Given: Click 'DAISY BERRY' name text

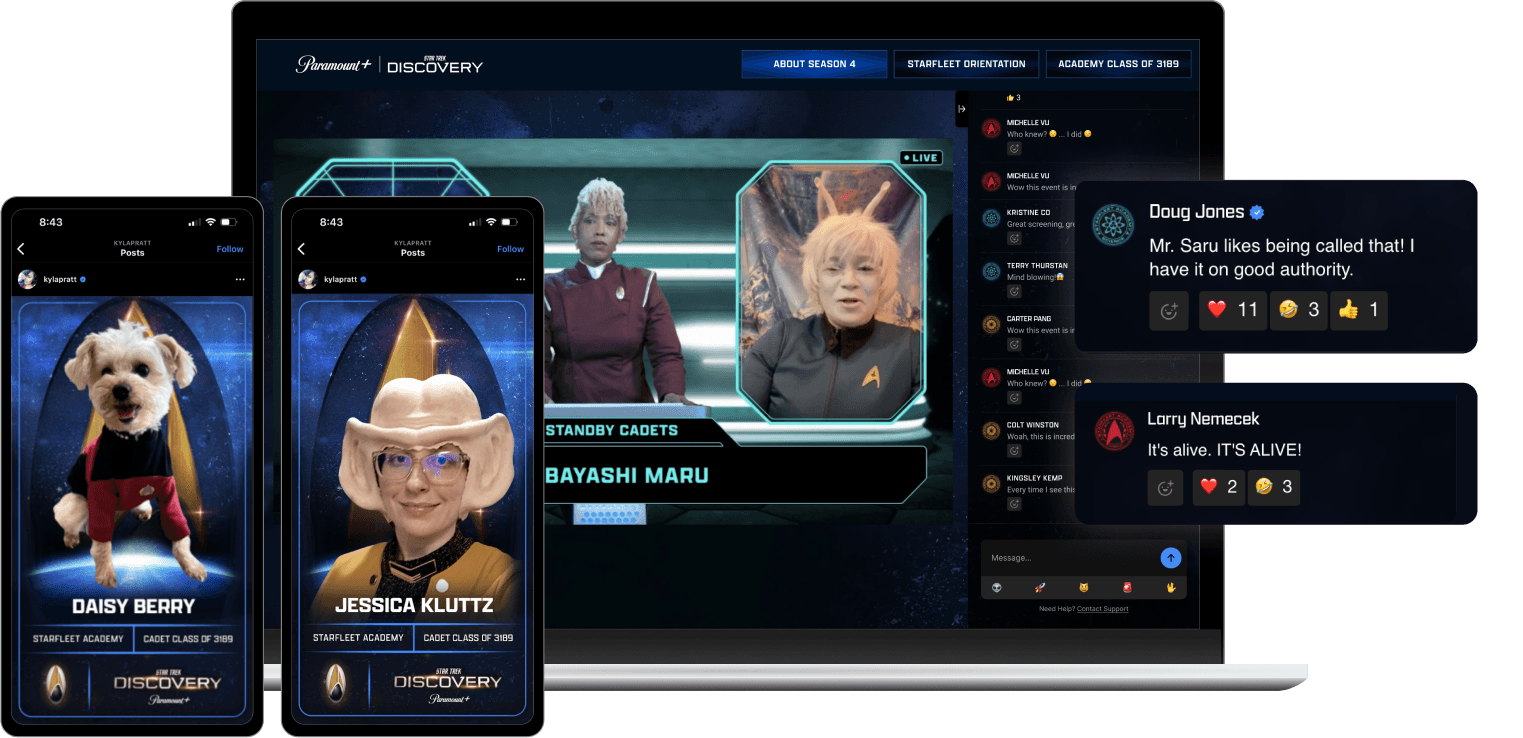Looking at the screenshot, I should coord(133,606).
